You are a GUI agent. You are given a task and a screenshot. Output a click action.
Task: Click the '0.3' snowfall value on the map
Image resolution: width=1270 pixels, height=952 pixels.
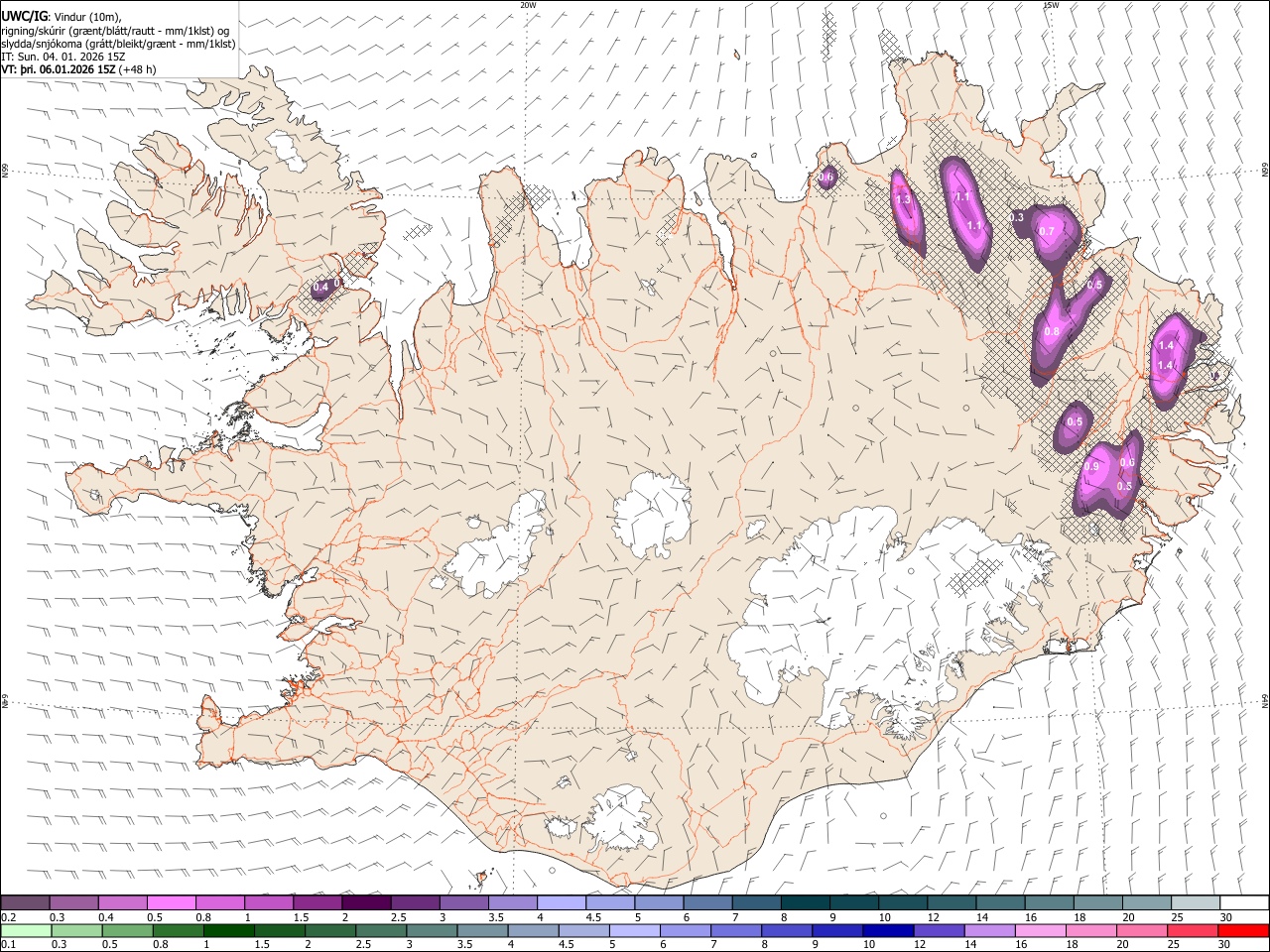pos(1017,217)
